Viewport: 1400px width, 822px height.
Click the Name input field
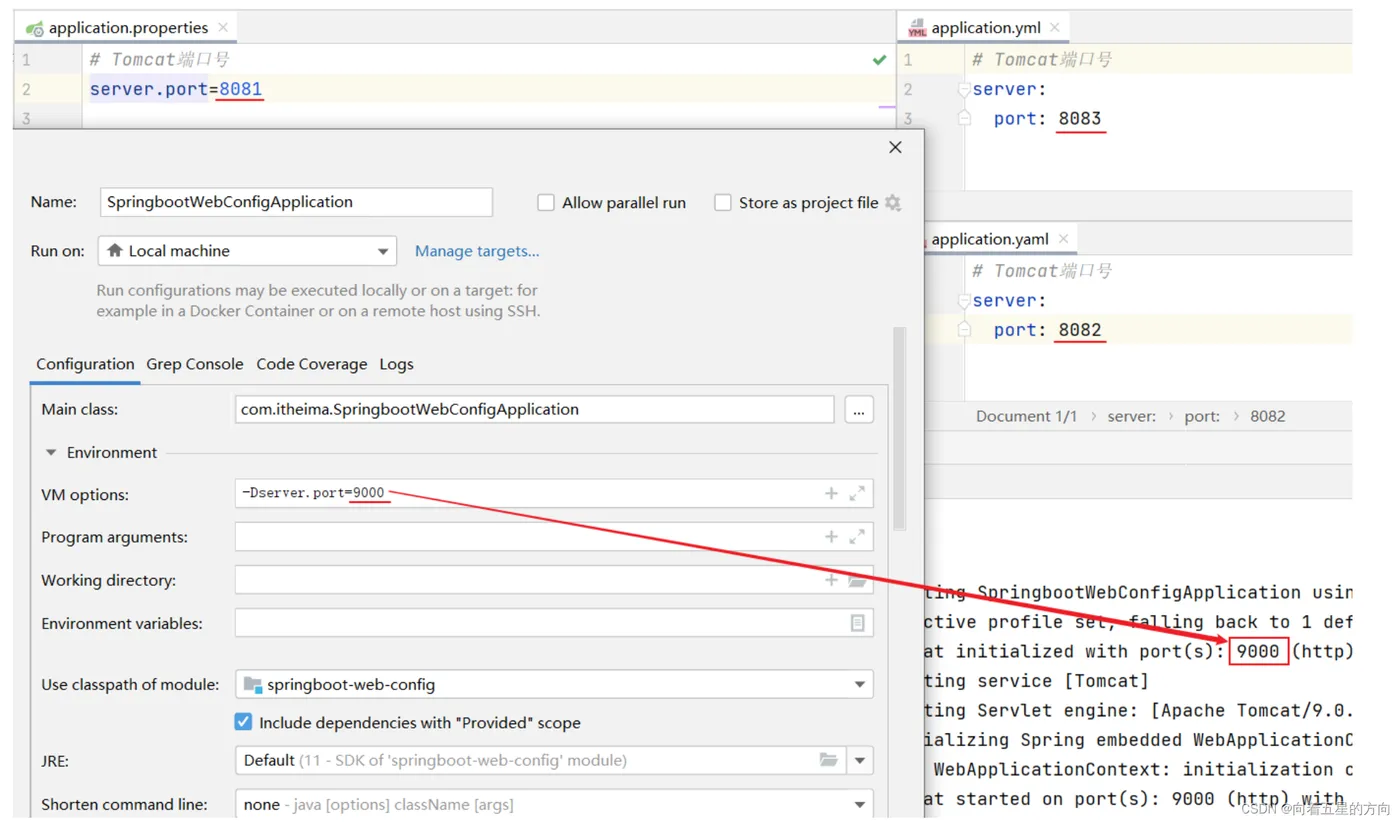(x=296, y=202)
